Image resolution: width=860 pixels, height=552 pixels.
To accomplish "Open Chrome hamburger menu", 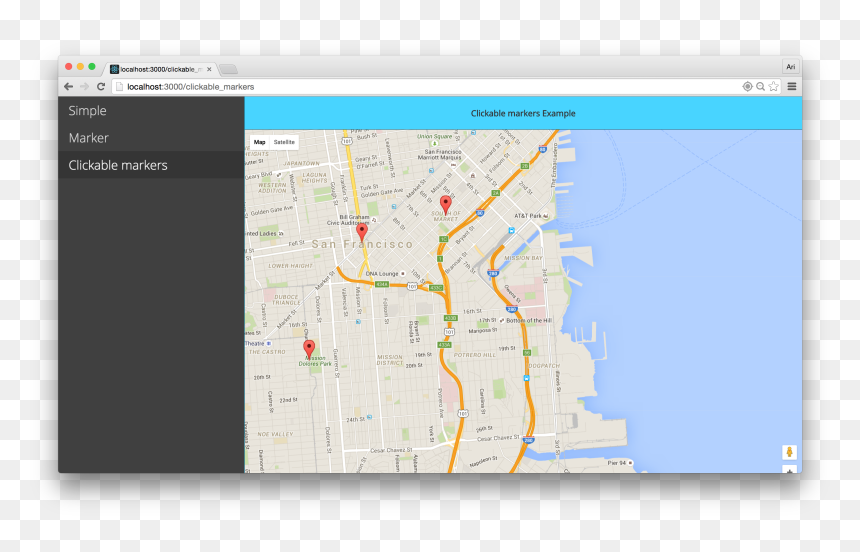I will pos(792,87).
